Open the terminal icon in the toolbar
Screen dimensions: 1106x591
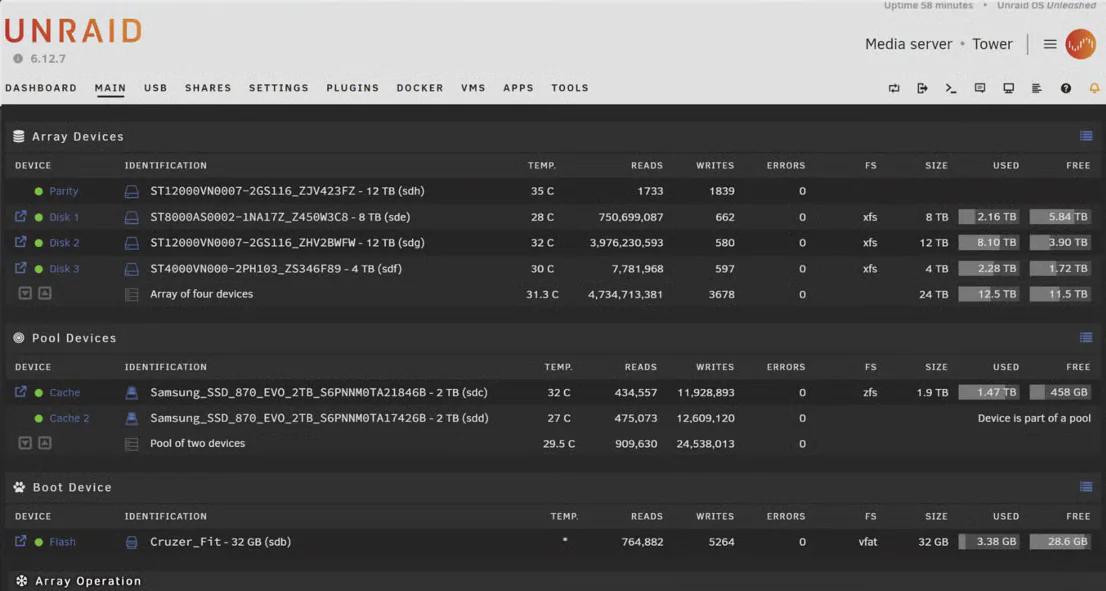pos(951,88)
